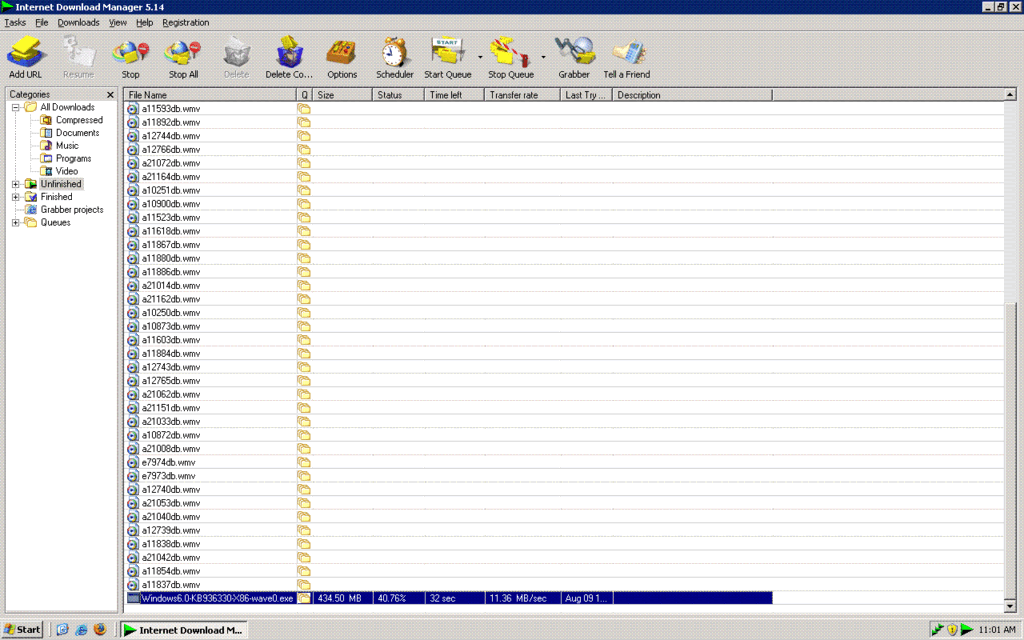Open the Registration menu
1024x640 pixels.
pos(186,22)
